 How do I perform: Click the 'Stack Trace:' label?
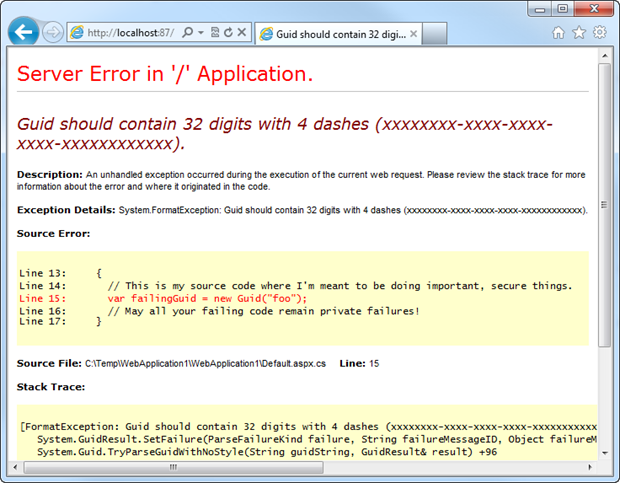pyautogui.click(x=51, y=387)
